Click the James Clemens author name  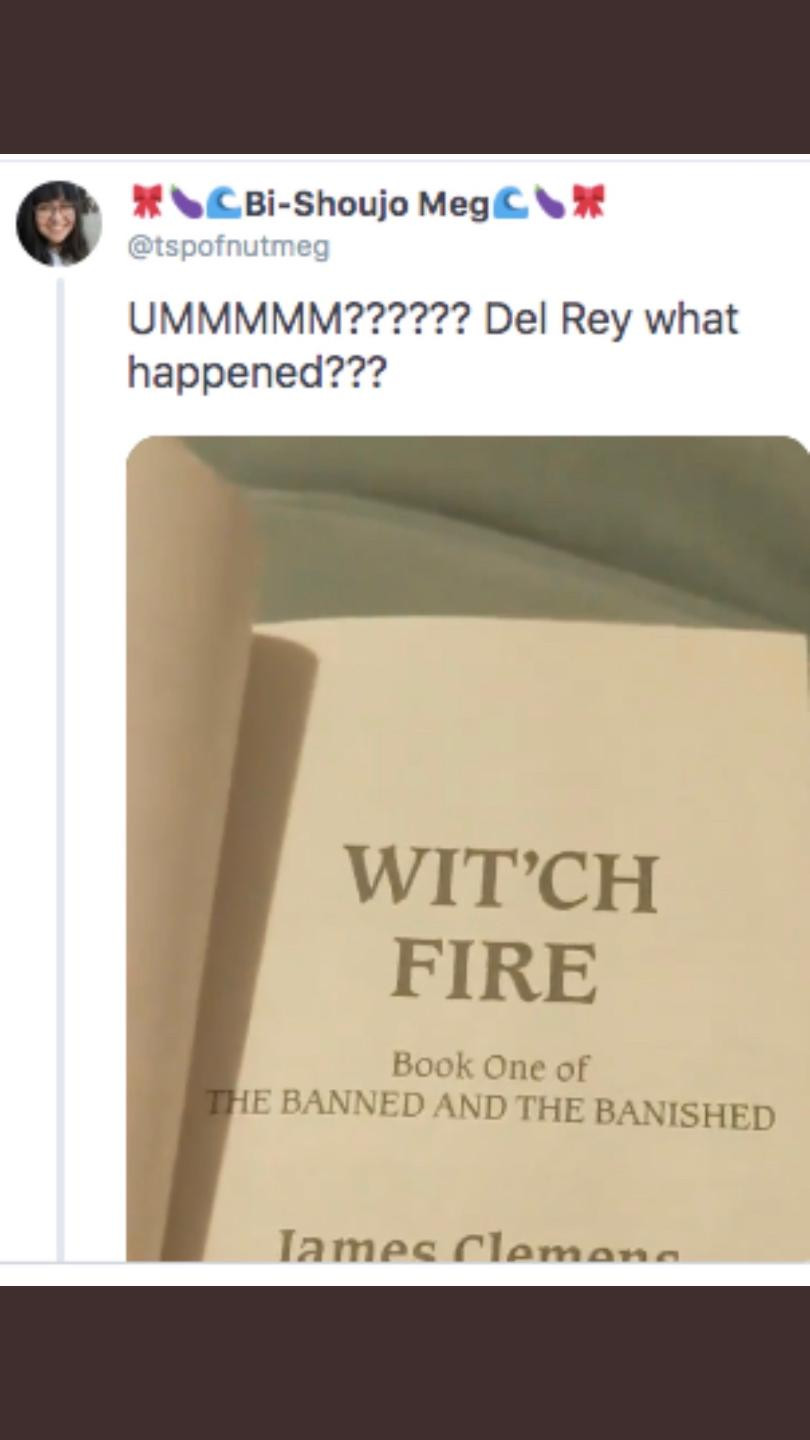coord(478,1244)
